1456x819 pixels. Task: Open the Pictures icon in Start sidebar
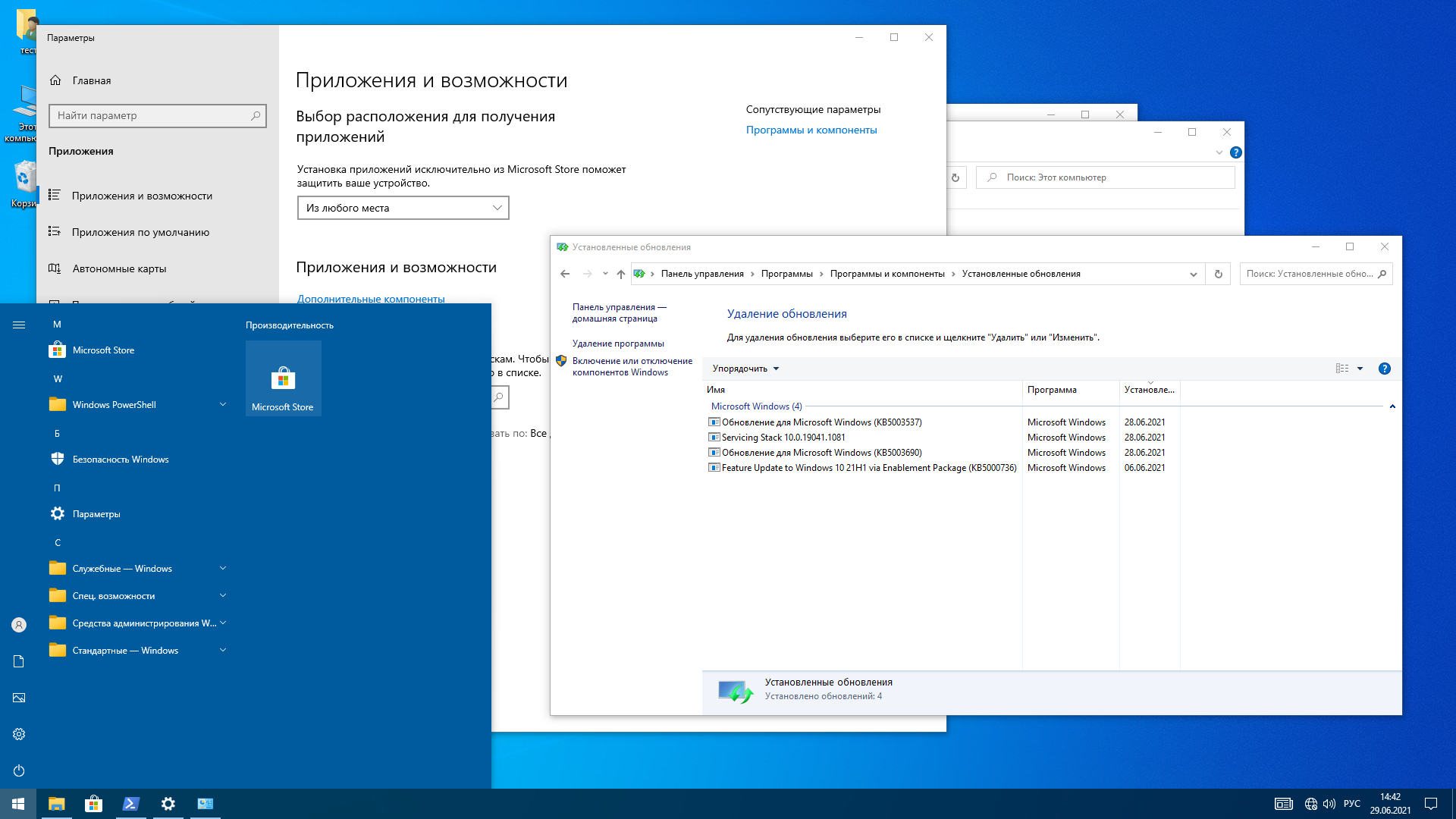19,698
